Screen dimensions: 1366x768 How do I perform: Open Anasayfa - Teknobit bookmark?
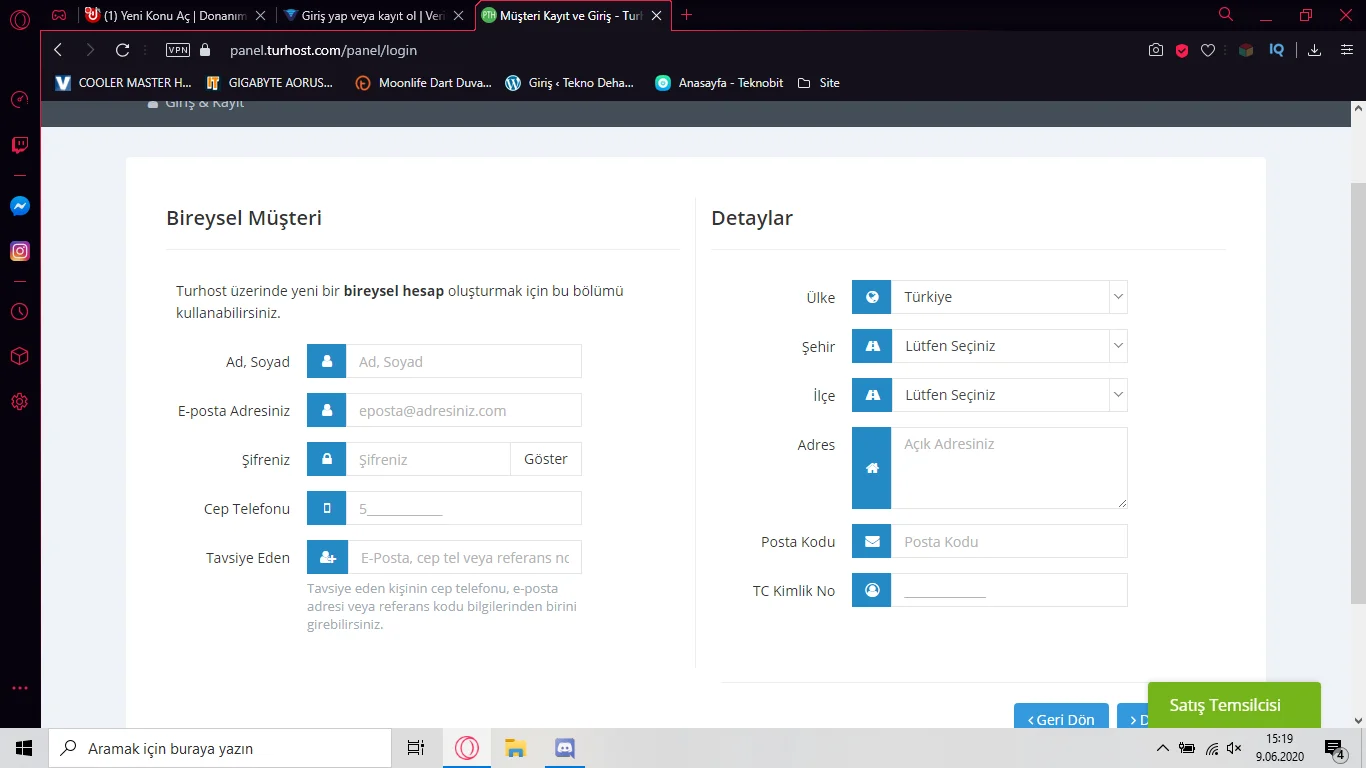(719, 83)
